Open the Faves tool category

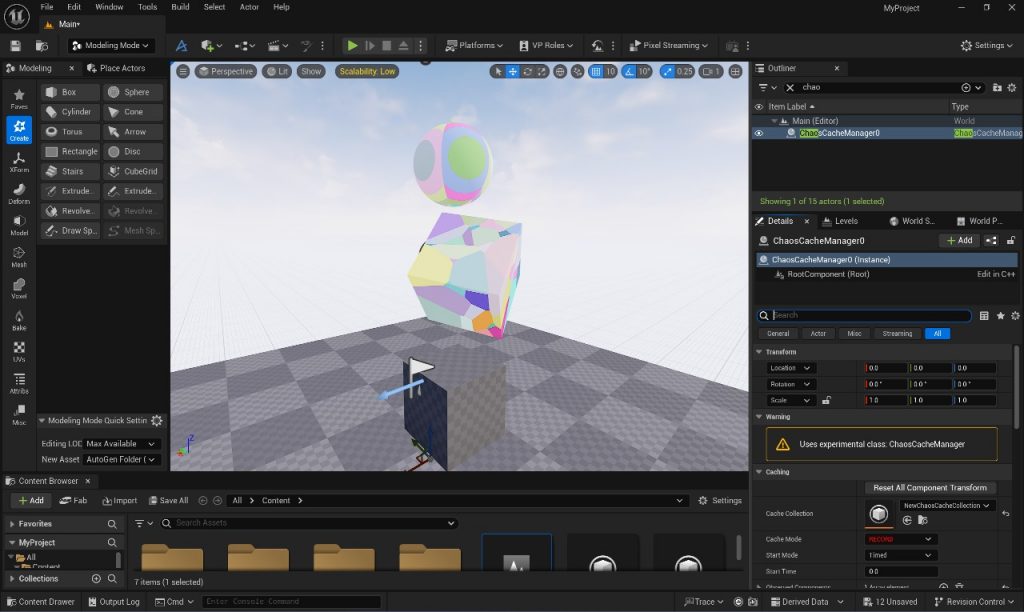[19, 99]
